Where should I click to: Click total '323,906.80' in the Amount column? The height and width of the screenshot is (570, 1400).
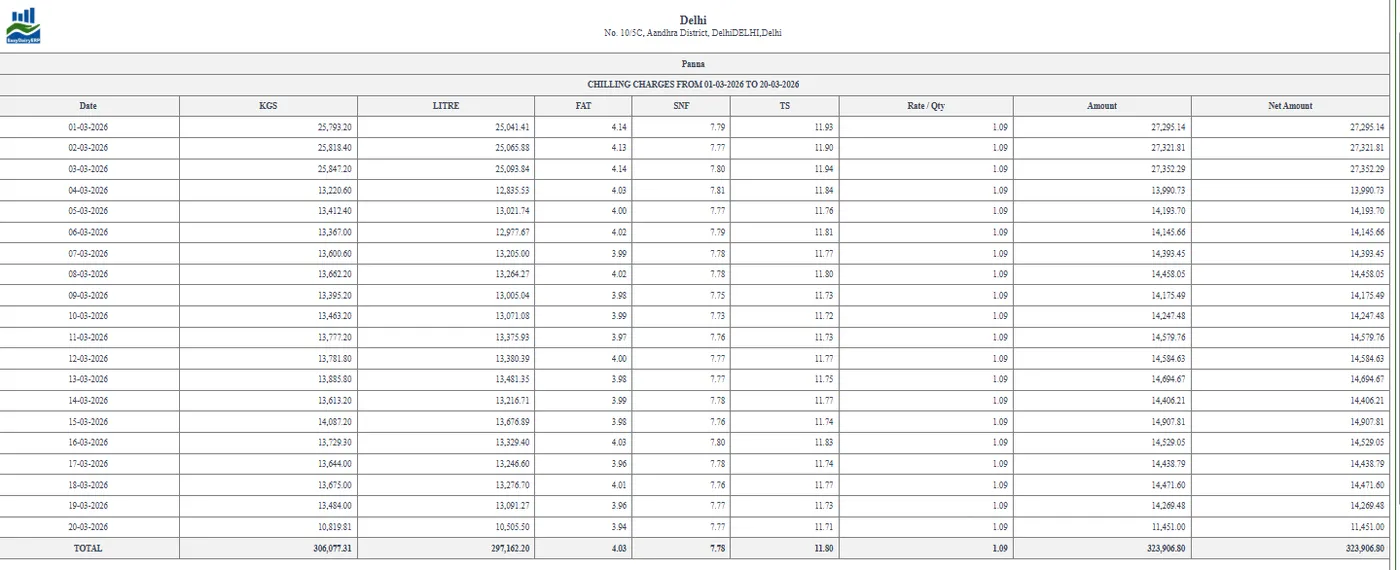(1166, 548)
